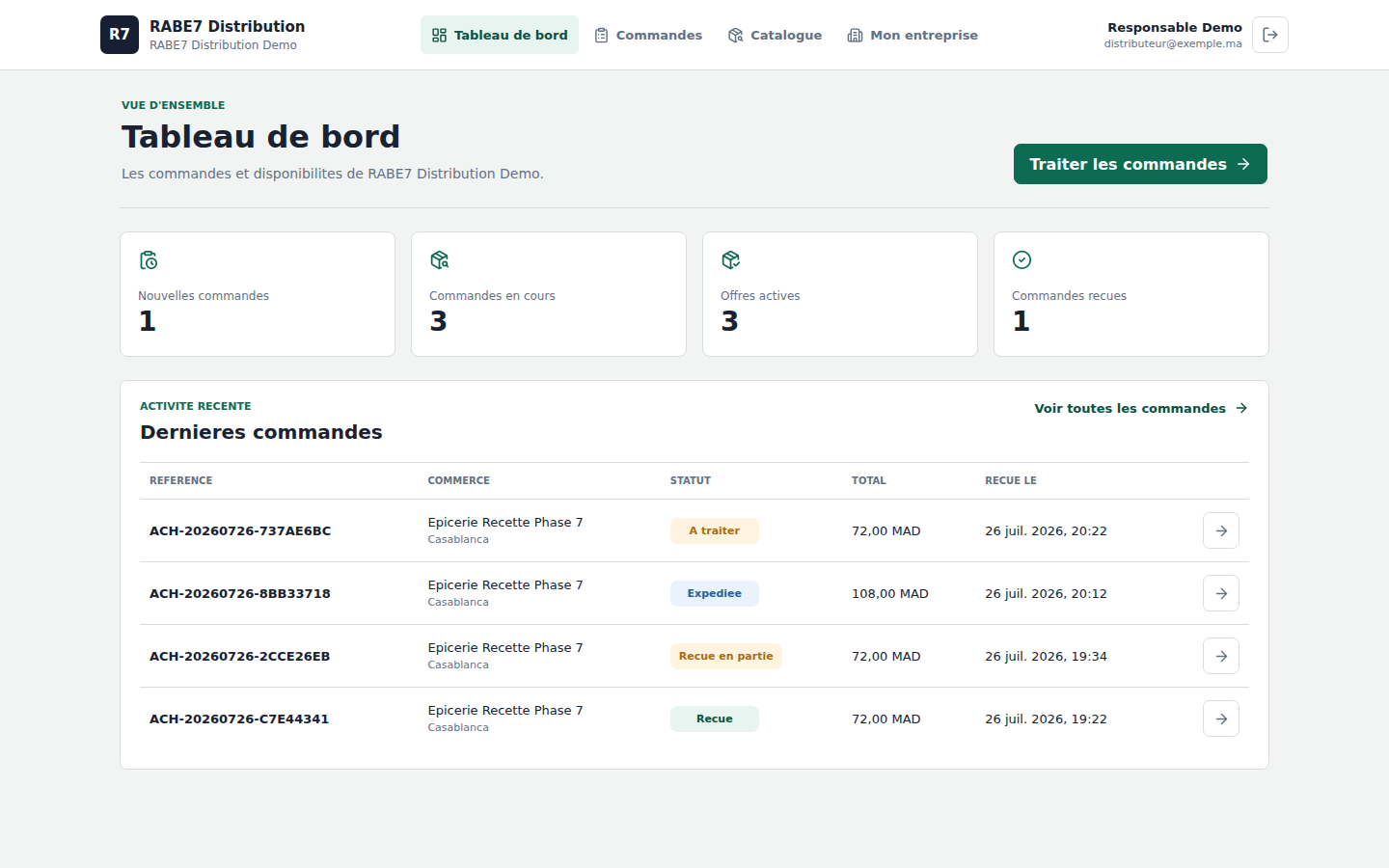Click the 108,00 MAD total
Viewport: 1389px width, 868px height.
(x=890, y=593)
